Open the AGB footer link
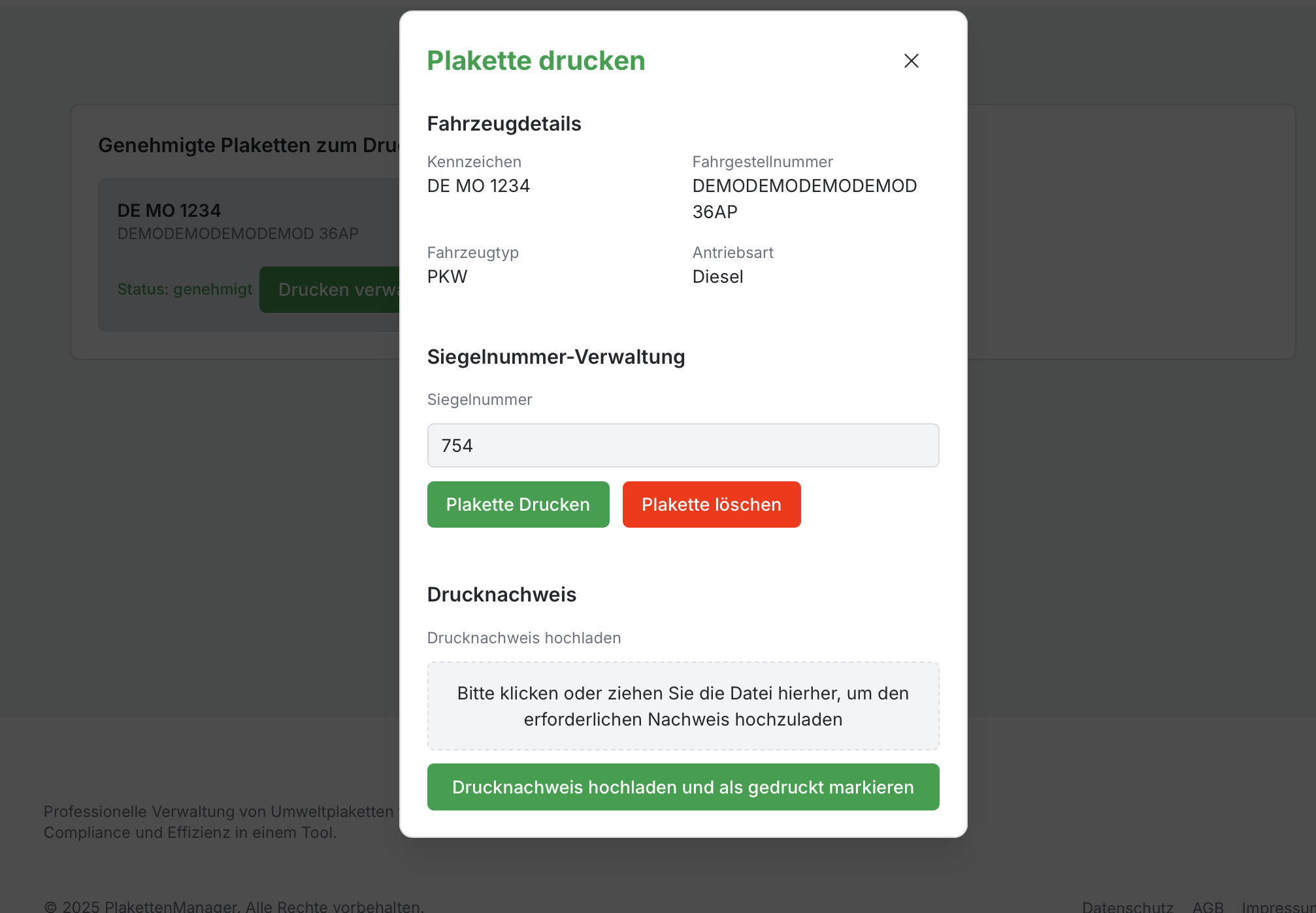Viewport: 1316px width, 913px height. (x=1208, y=906)
